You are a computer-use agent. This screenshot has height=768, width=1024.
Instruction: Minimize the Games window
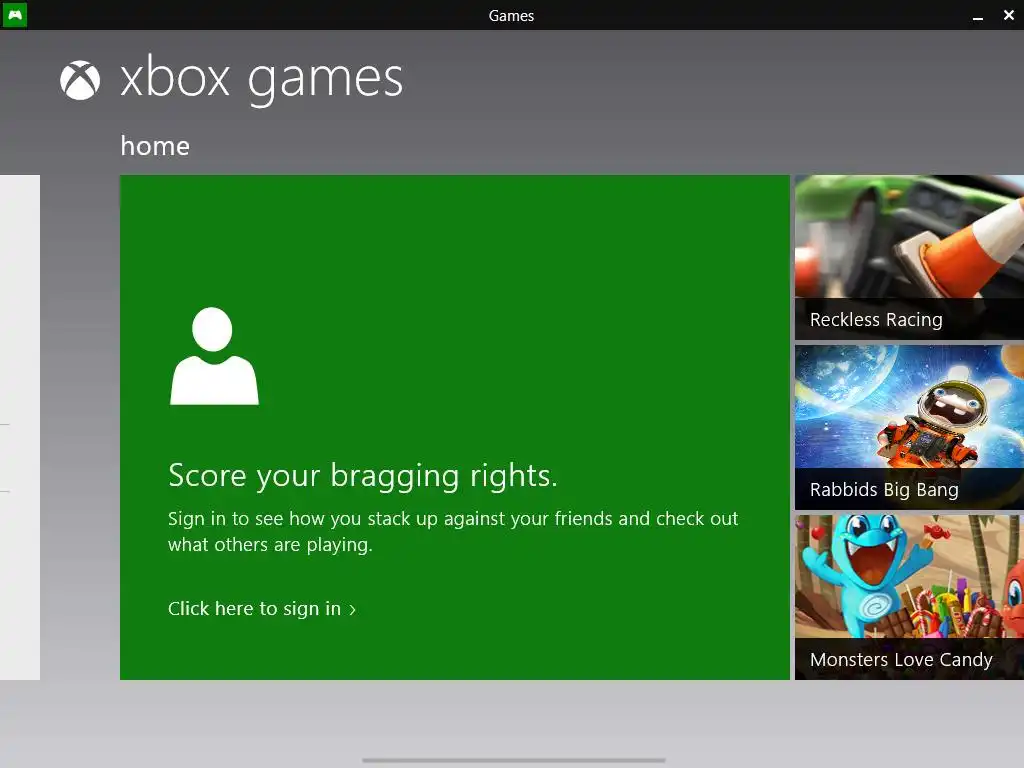(x=978, y=16)
